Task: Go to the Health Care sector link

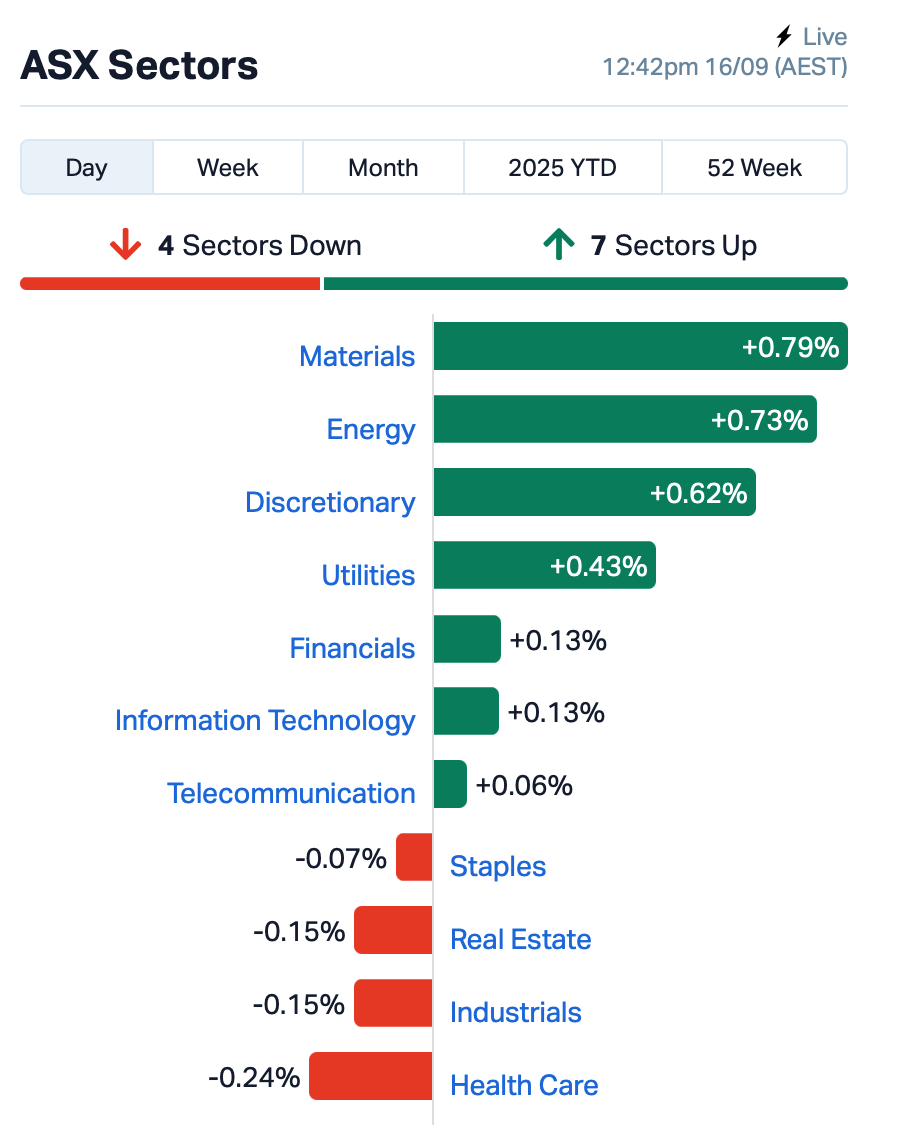Action: click(524, 1085)
